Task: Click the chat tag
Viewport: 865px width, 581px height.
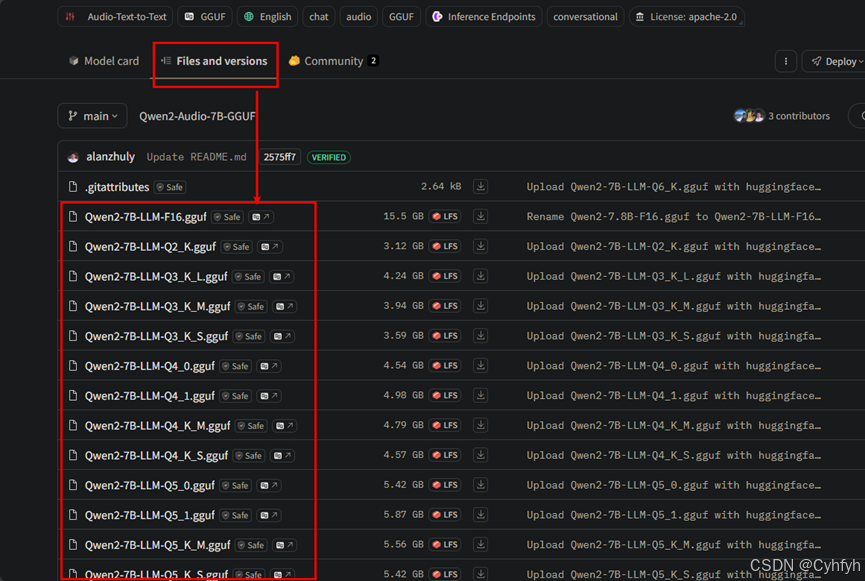Action: pos(318,17)
